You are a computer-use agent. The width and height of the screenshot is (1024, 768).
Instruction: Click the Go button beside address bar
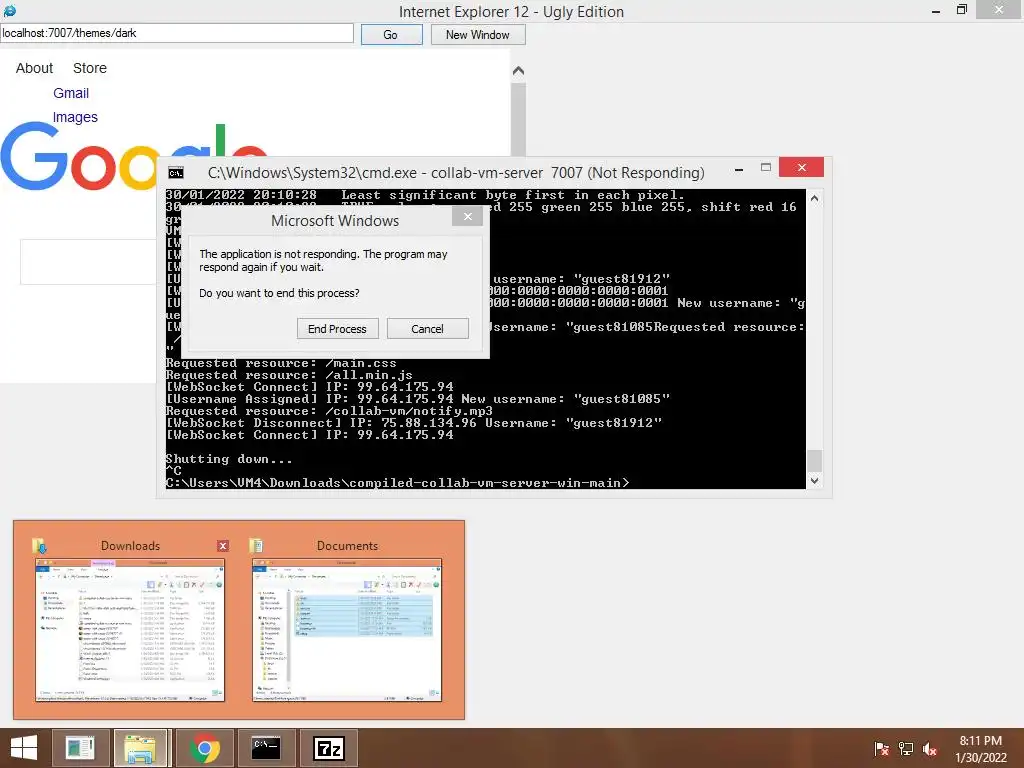[391, 35]
